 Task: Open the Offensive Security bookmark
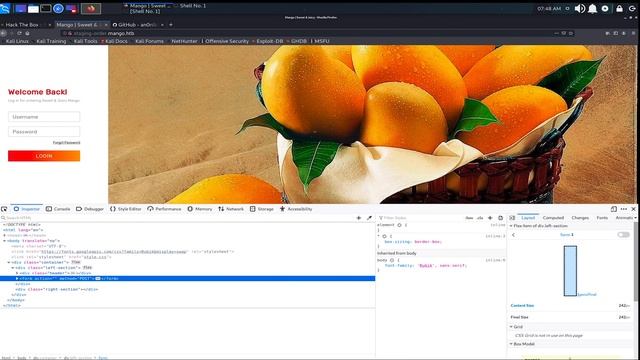click(x=227, y=41)
